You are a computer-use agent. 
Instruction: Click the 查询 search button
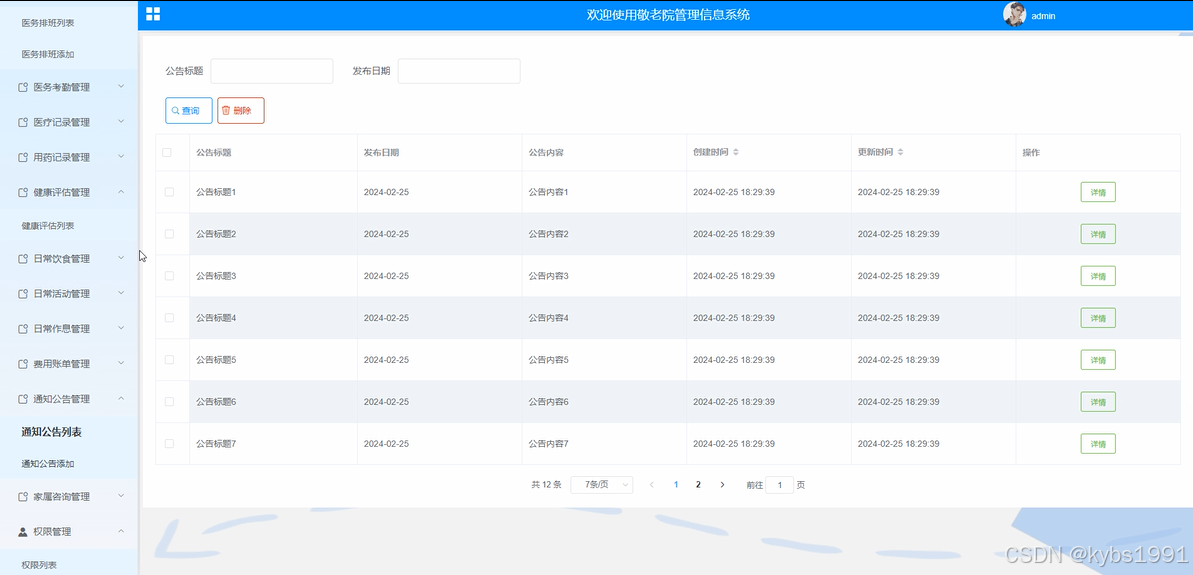click(x=189, y=110)
